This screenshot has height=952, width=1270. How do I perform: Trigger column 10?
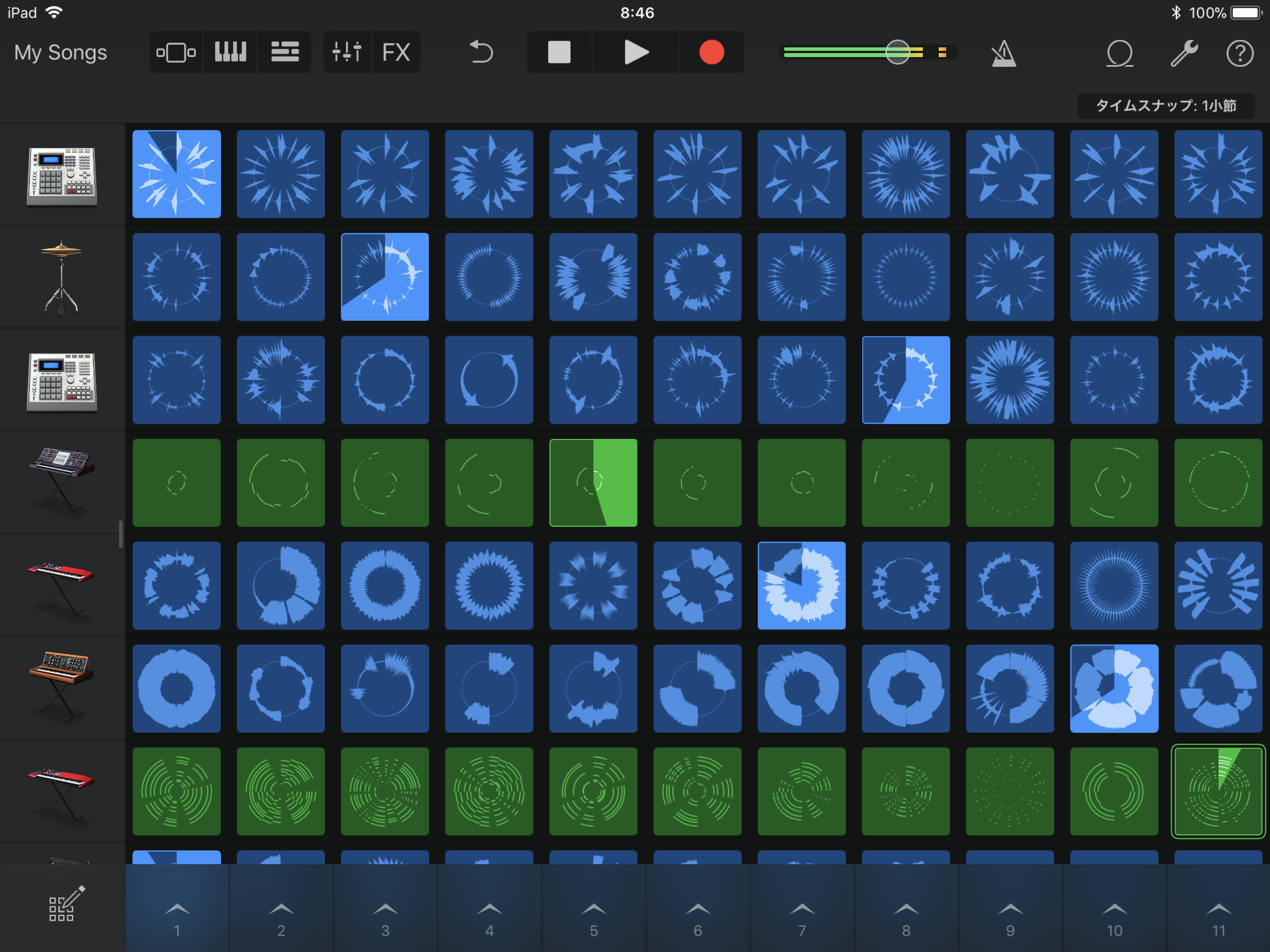pos(1115,909)
